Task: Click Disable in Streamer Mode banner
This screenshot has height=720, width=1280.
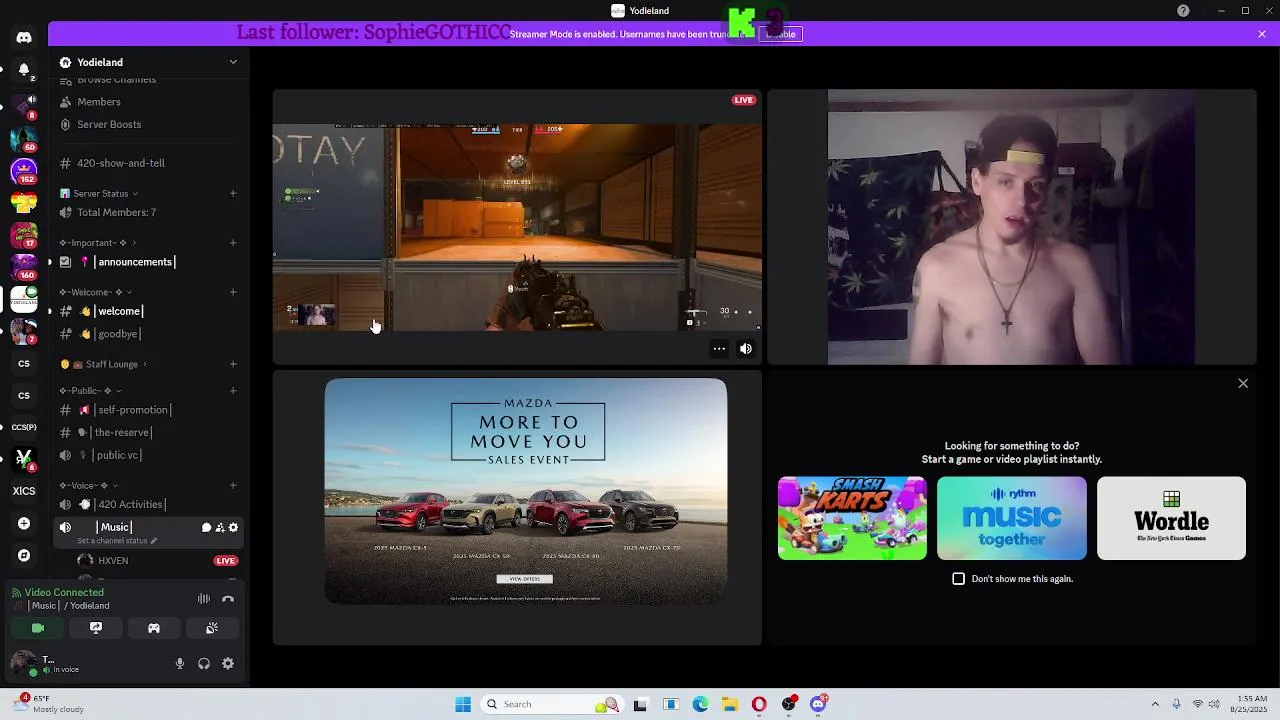Action: point(781,34)
